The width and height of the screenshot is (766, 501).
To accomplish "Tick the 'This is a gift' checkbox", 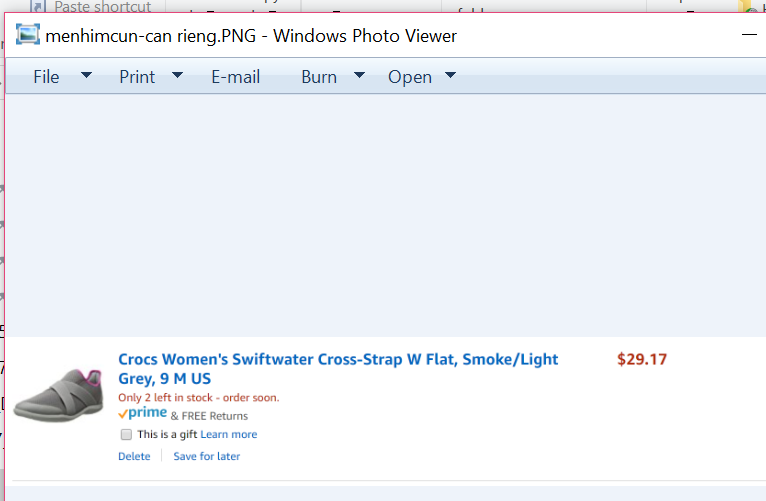I will point(126,435).
